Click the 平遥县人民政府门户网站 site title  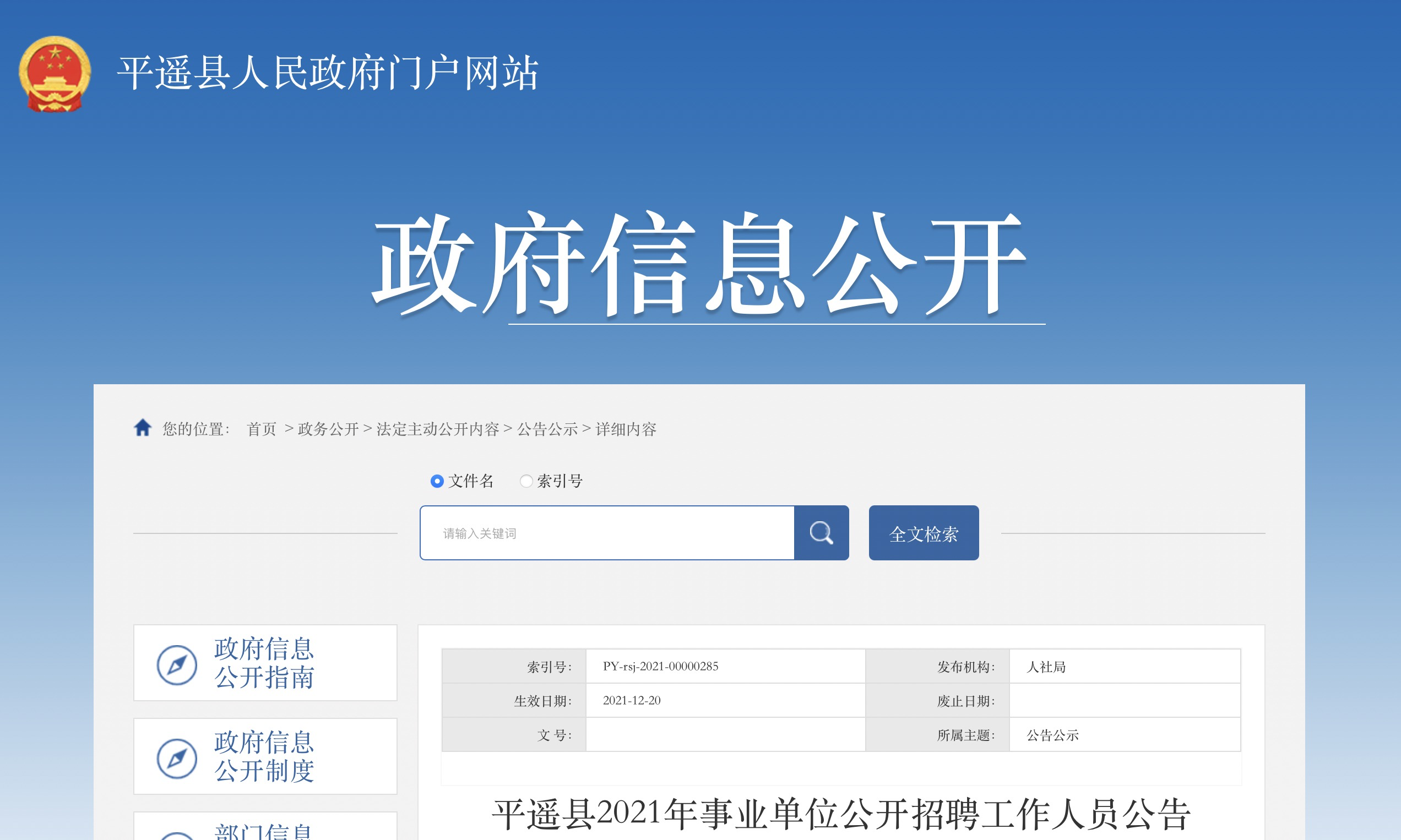pos(327,73)
